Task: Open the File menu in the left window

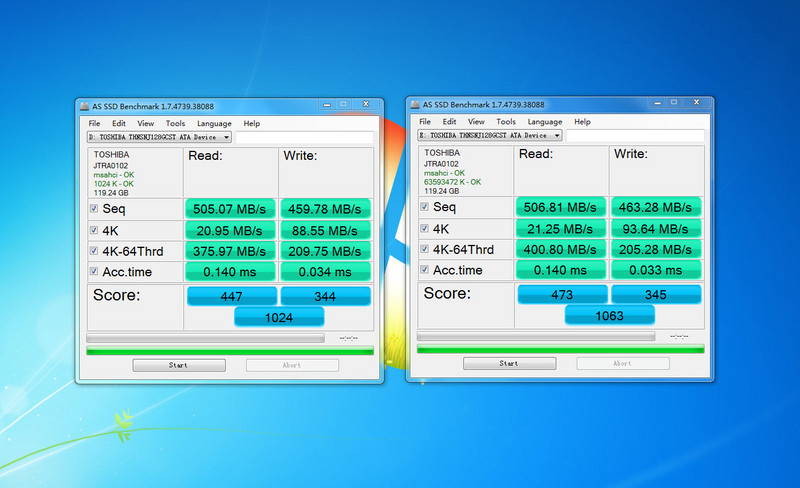Action: click(x=94, y=124)
